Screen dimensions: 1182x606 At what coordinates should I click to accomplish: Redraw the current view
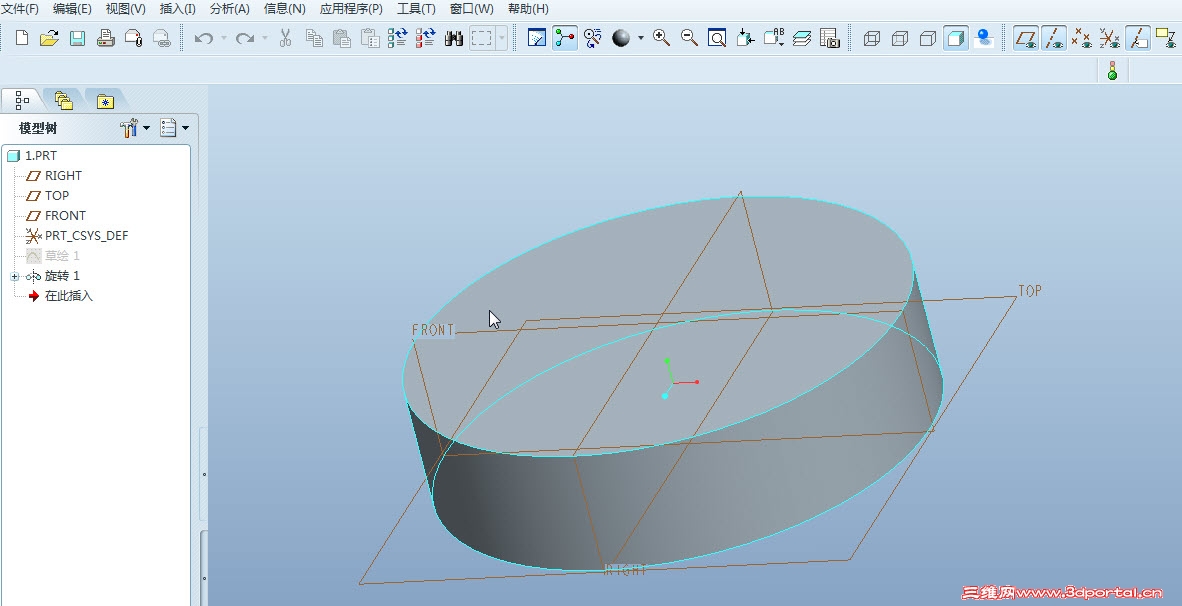pos(537,38)
